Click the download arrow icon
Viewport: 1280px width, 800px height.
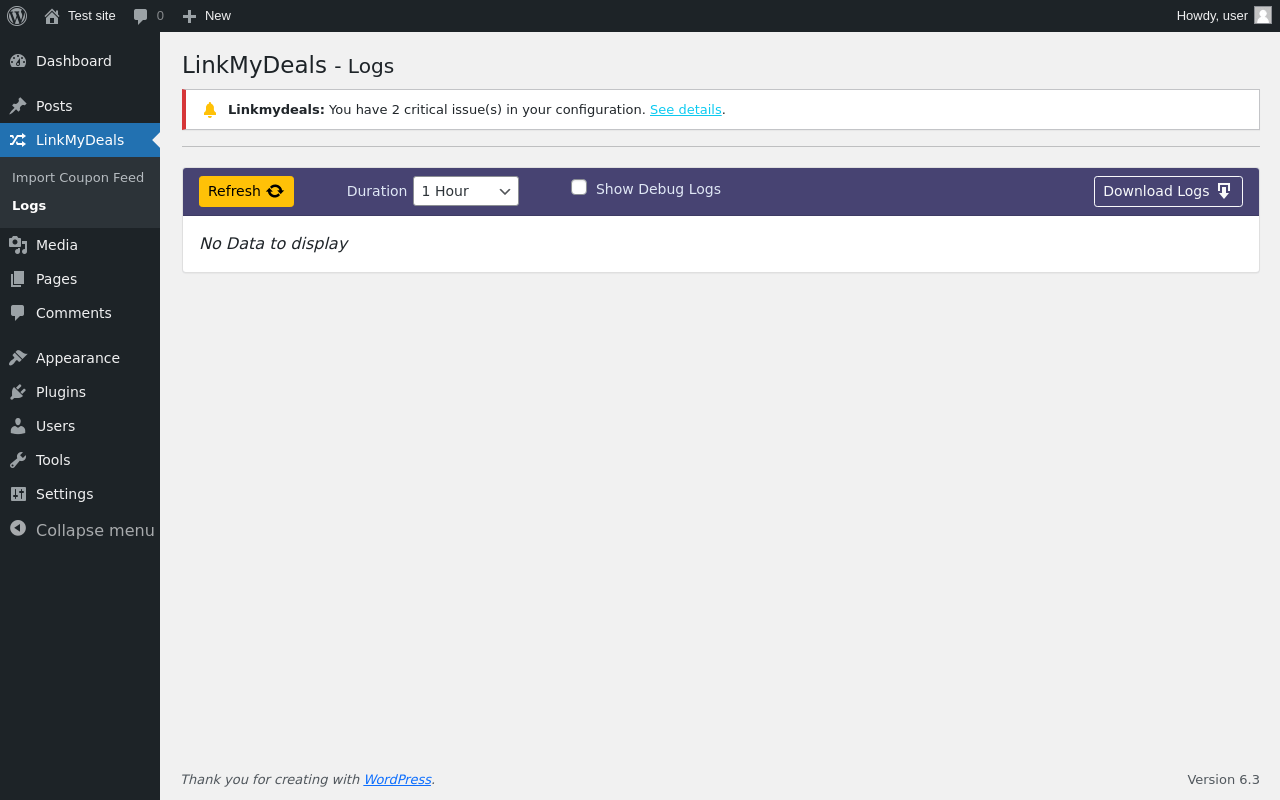1224,191
